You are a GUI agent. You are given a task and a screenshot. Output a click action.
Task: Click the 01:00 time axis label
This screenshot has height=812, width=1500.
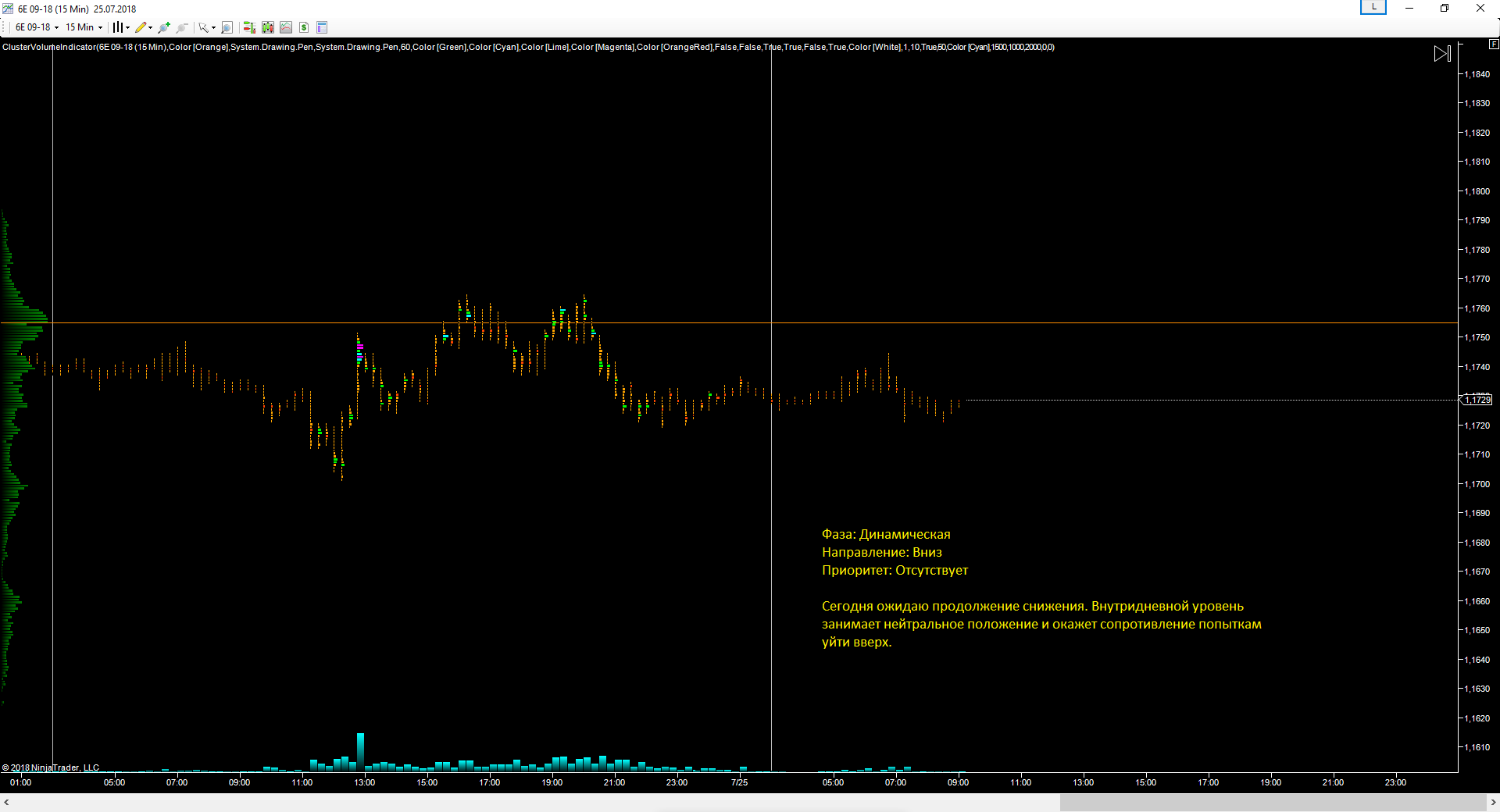click(x=20, y=782)
